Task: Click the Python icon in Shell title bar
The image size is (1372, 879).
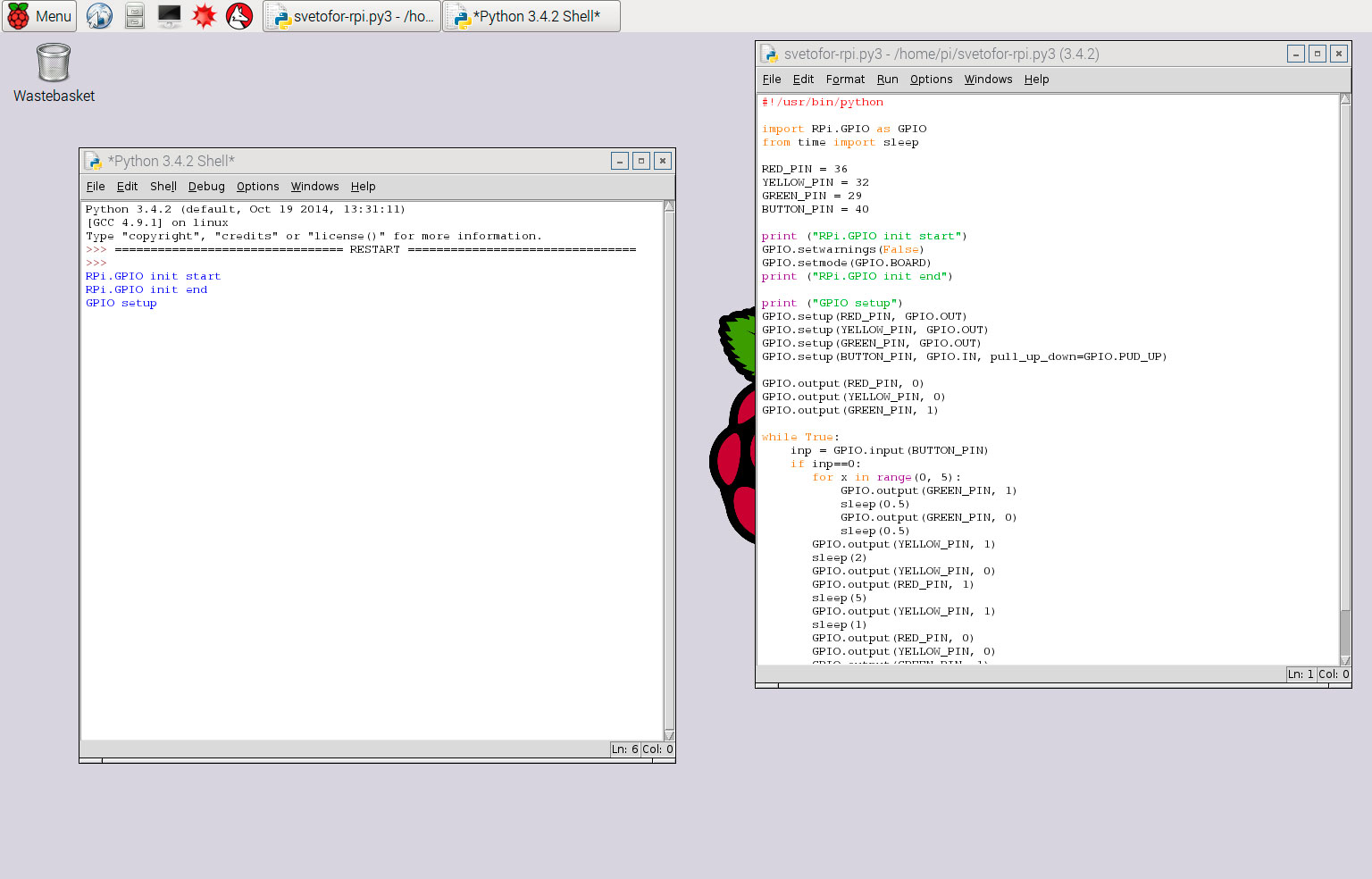Action: (93, 161)
